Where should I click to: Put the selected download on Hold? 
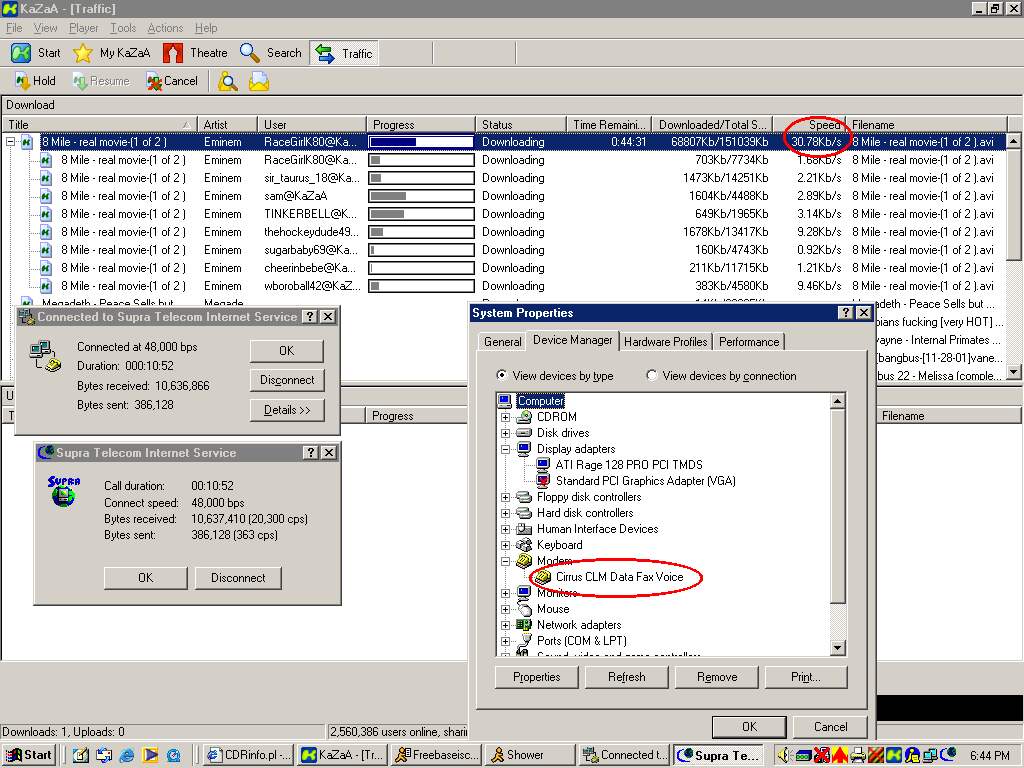coord(35,81)
